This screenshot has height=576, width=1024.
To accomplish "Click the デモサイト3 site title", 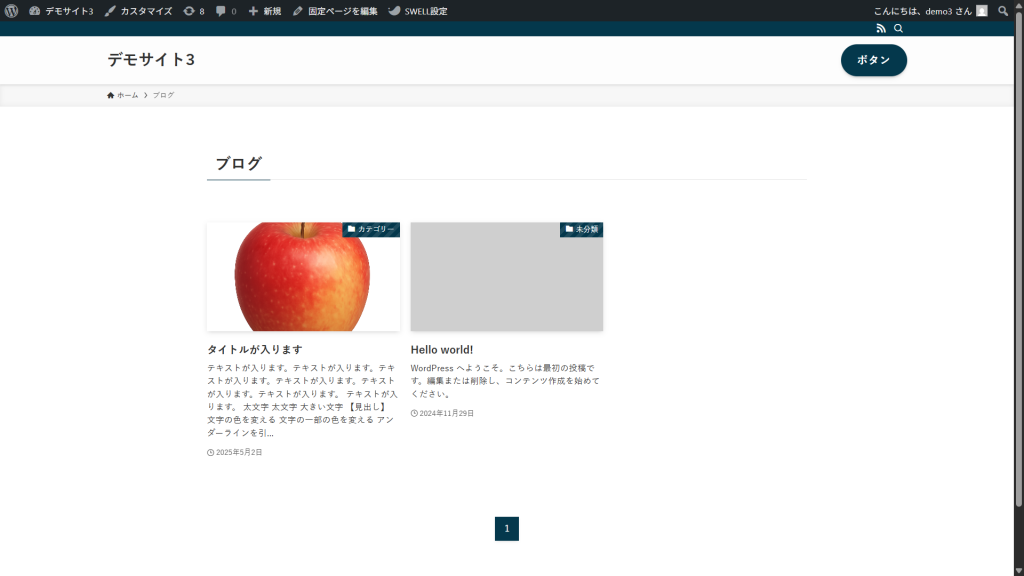I will pyautogui.click(x=151, y=60).
